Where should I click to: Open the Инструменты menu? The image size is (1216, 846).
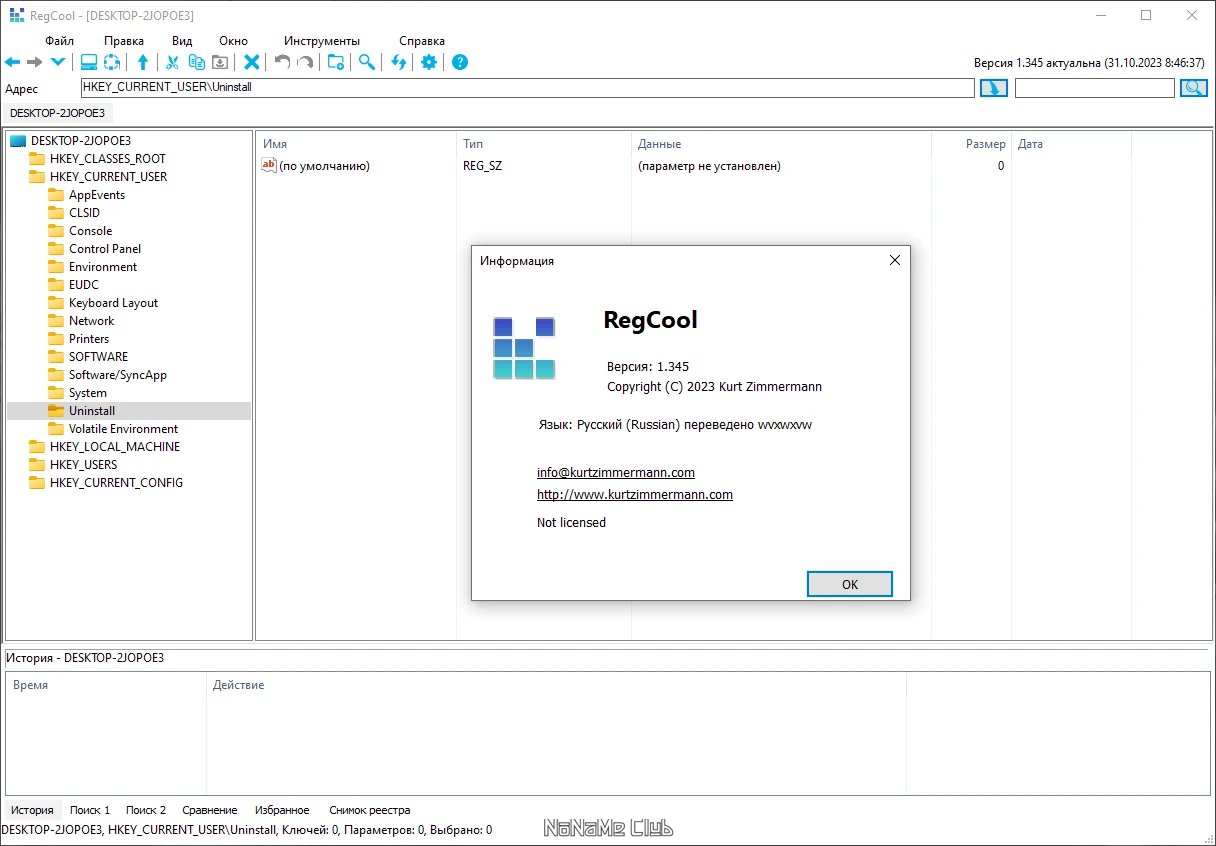click(321, 41)
